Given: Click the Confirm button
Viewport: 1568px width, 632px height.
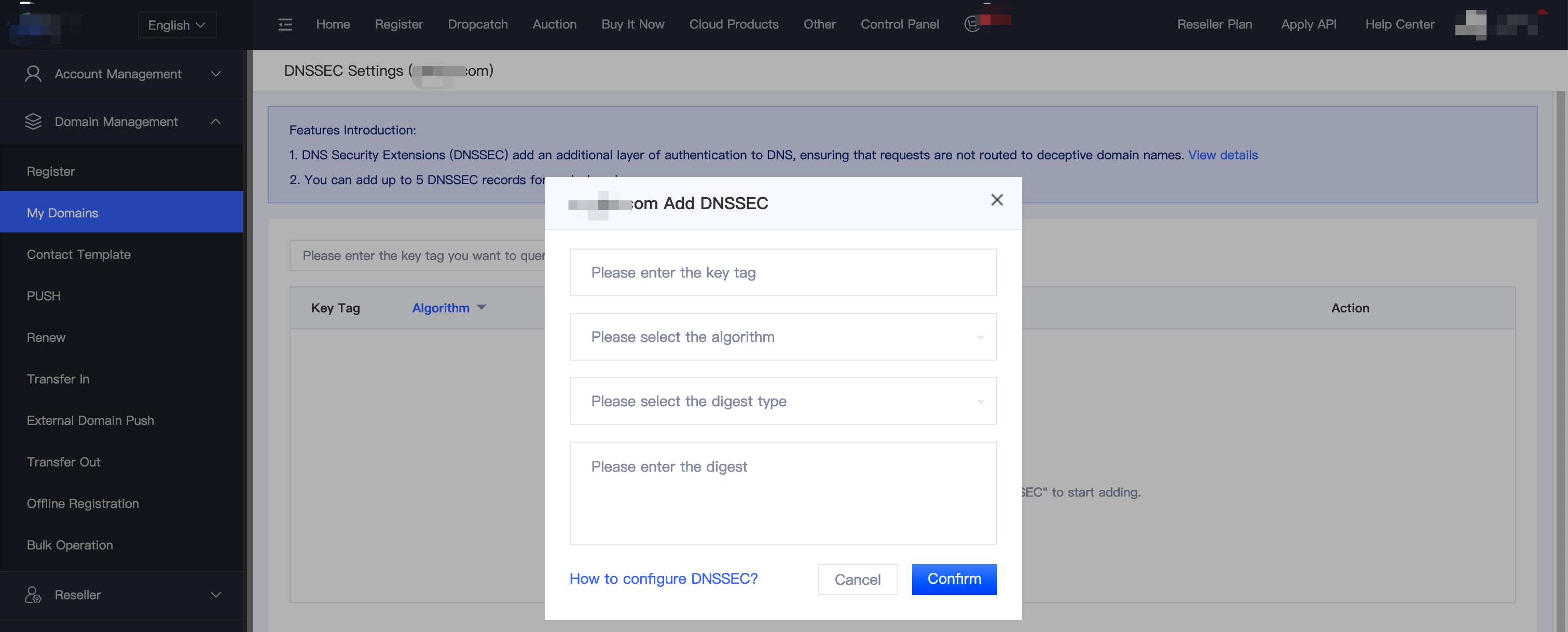Looking at the screenshot, I should [x=954, y=579].
